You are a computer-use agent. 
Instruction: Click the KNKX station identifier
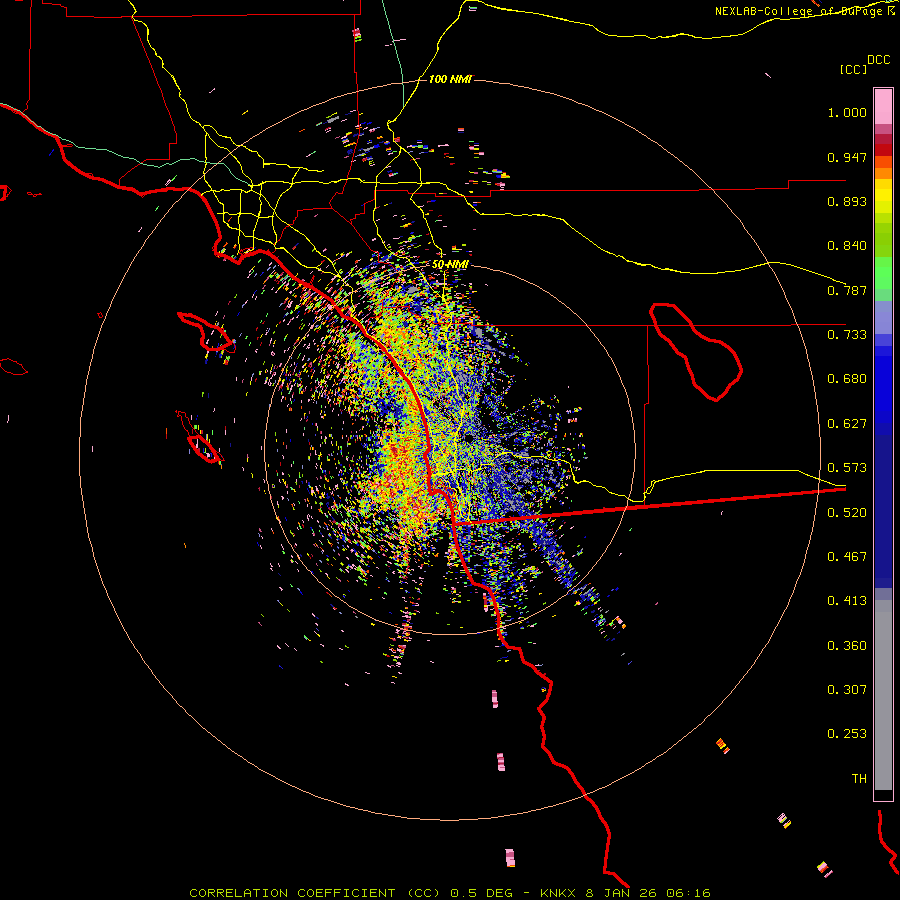tap(558, 893)
